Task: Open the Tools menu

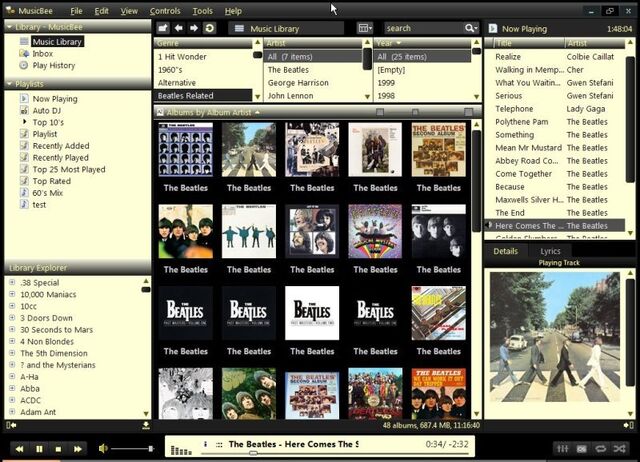Action: pos(202,11)
